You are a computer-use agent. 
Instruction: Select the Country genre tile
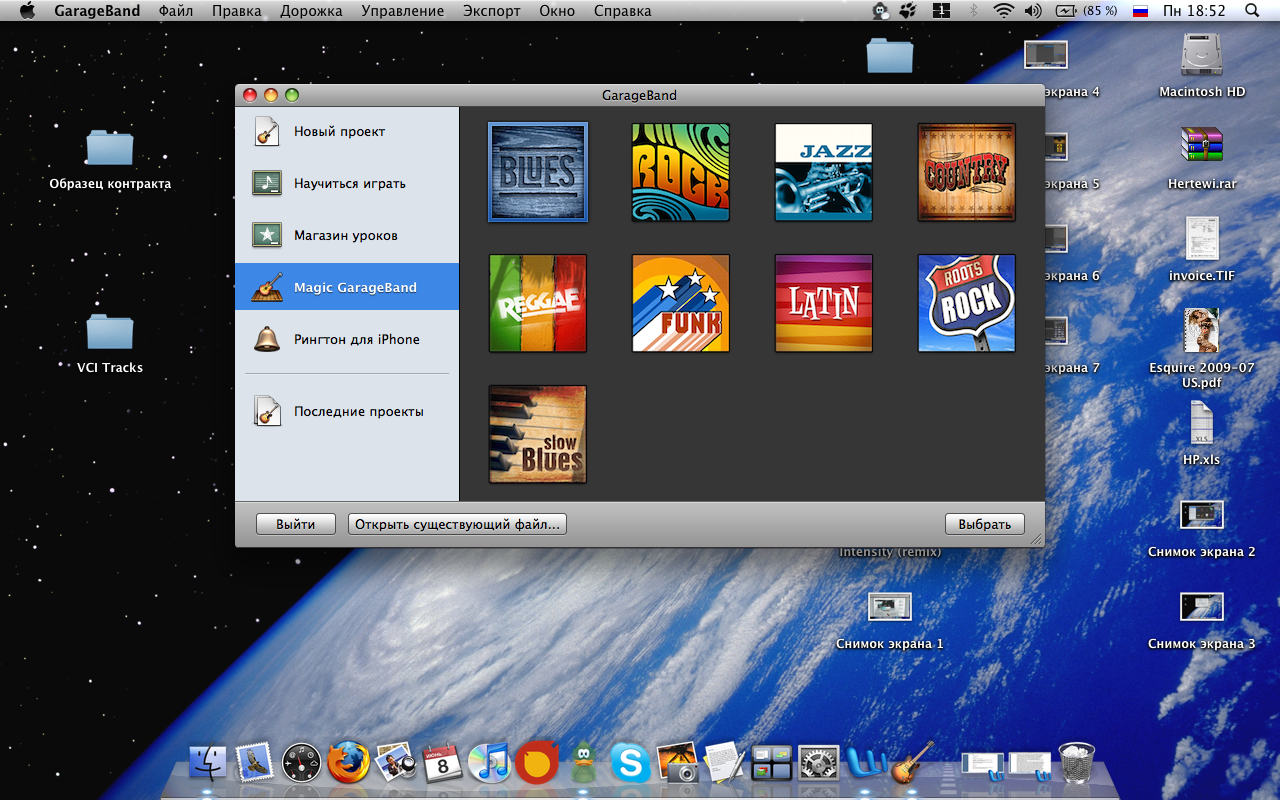click(967, 172)
